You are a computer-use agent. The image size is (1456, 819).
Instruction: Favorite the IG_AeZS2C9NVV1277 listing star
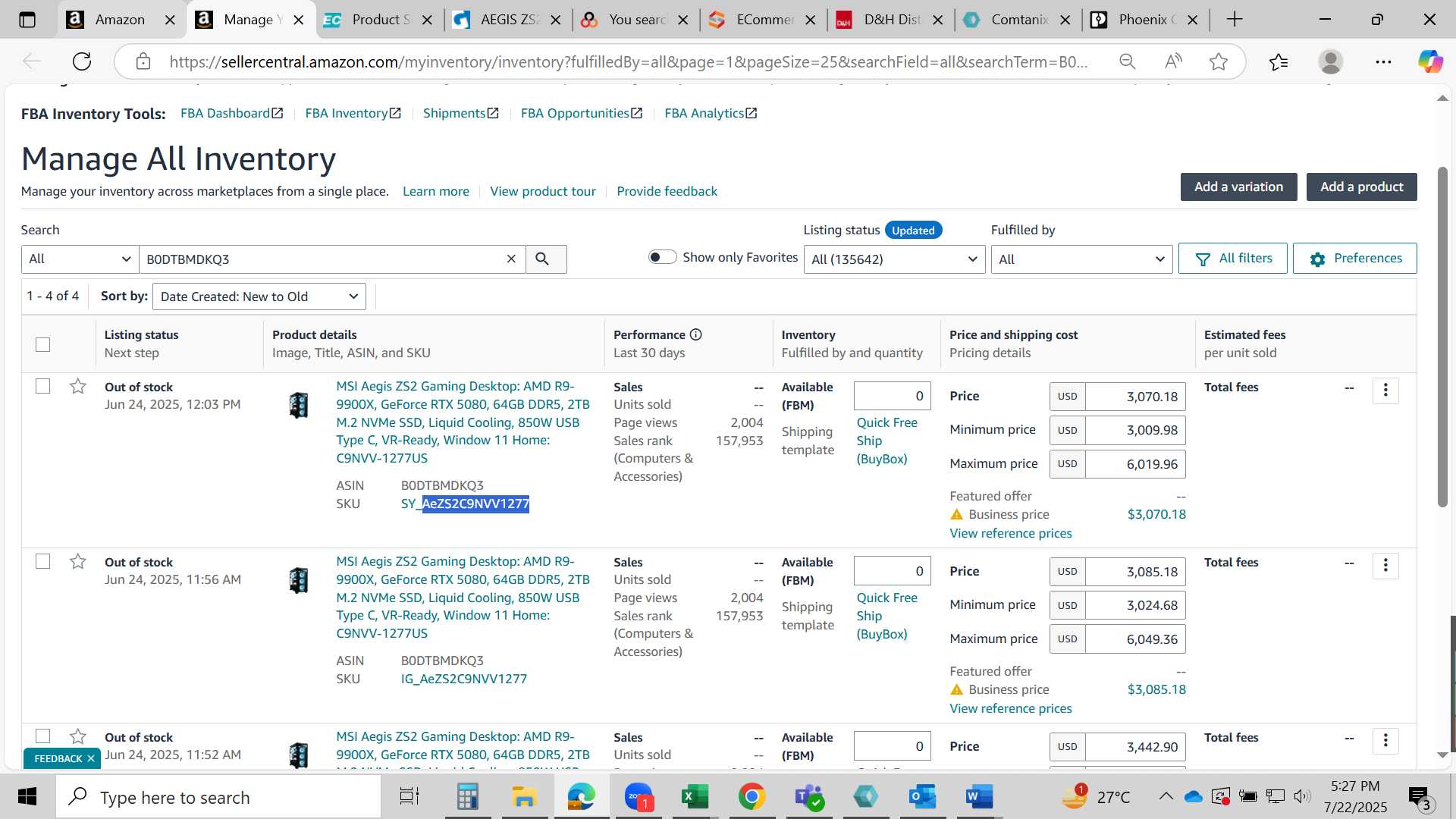pos(77,562)
